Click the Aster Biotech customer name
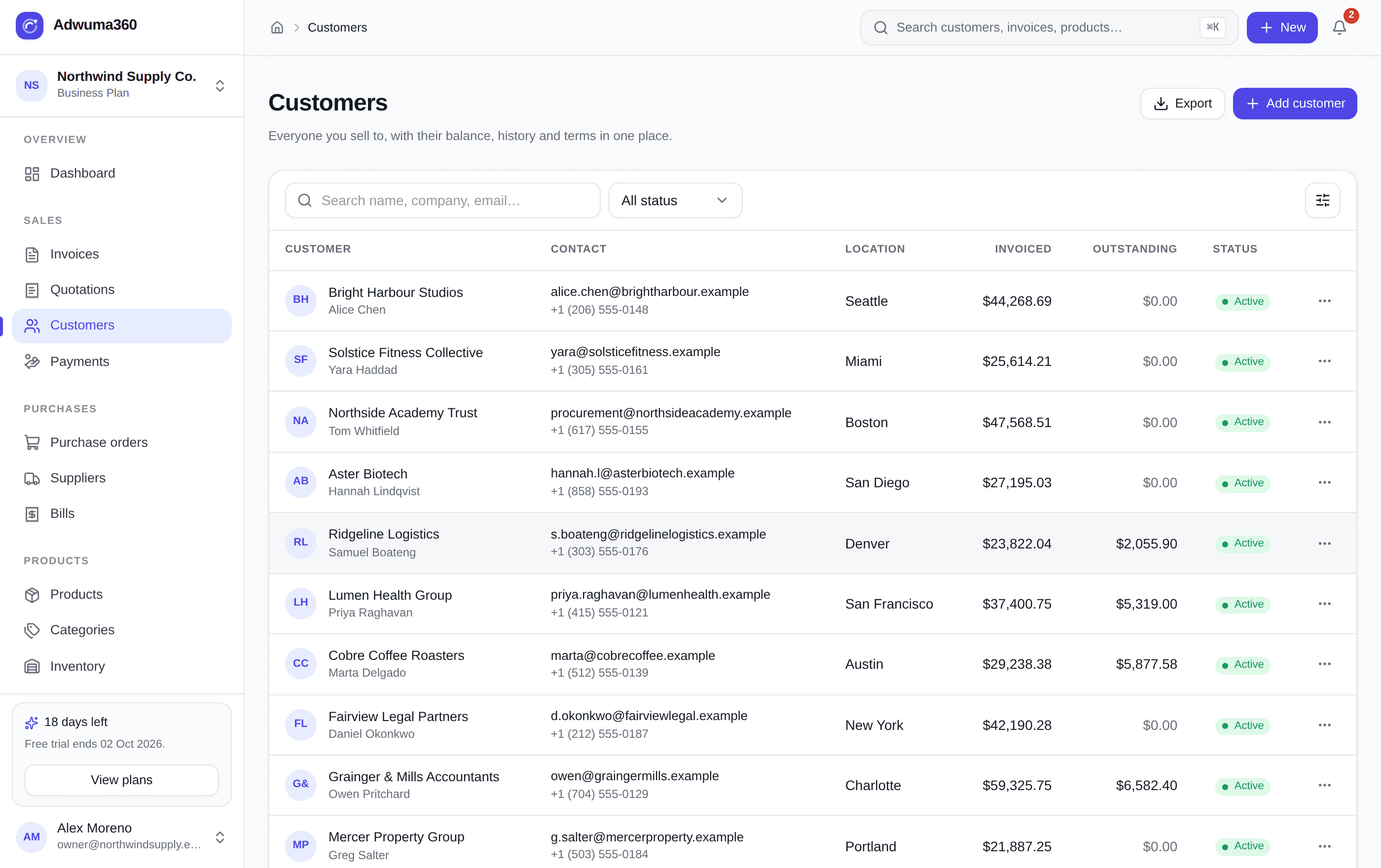 tap(367, 474)
